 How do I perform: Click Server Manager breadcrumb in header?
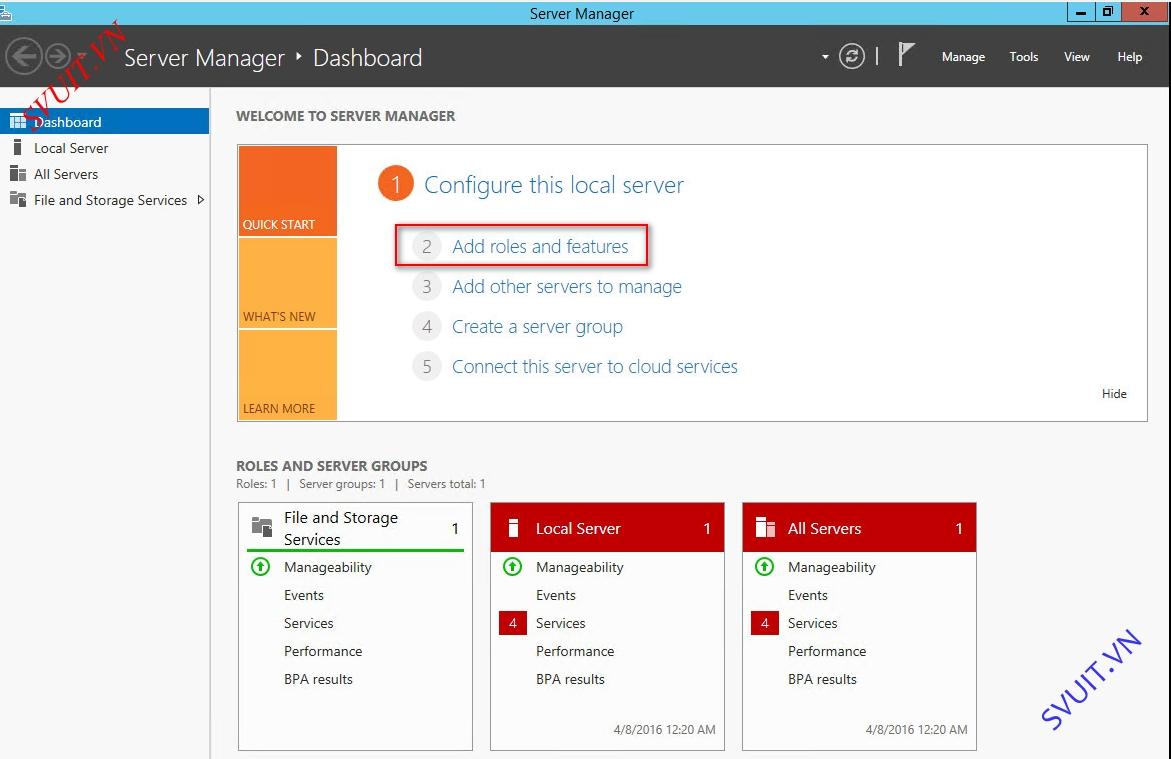coord(204,58)
